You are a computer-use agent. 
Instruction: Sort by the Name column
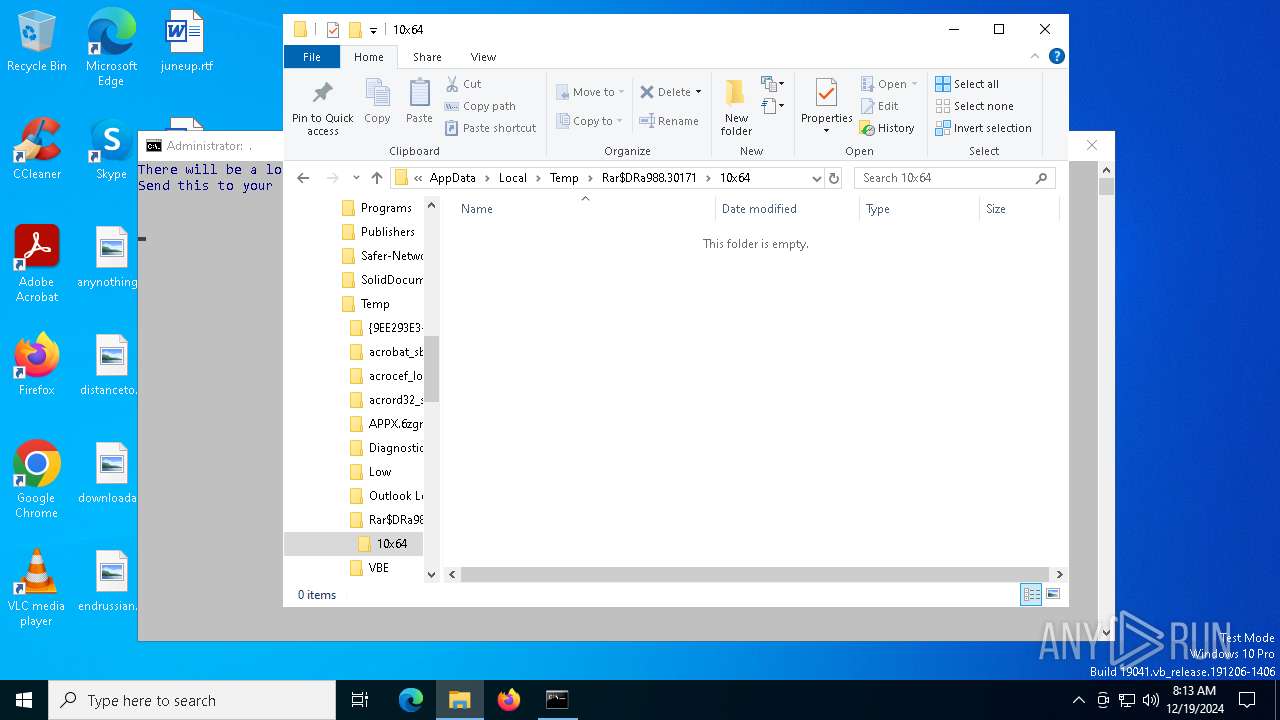tap(585, 209)
